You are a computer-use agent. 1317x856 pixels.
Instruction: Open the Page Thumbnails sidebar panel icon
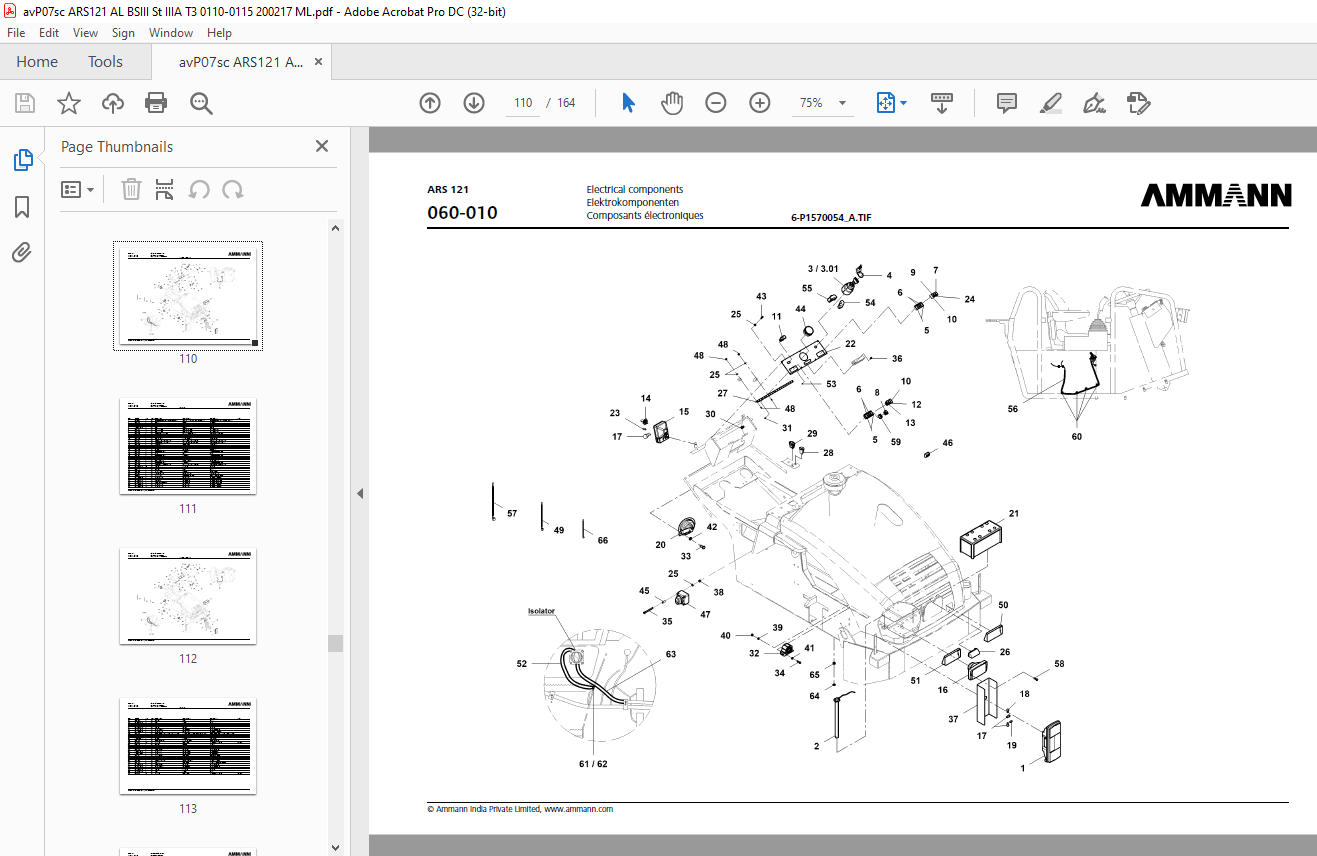click(x=22, y=160)
